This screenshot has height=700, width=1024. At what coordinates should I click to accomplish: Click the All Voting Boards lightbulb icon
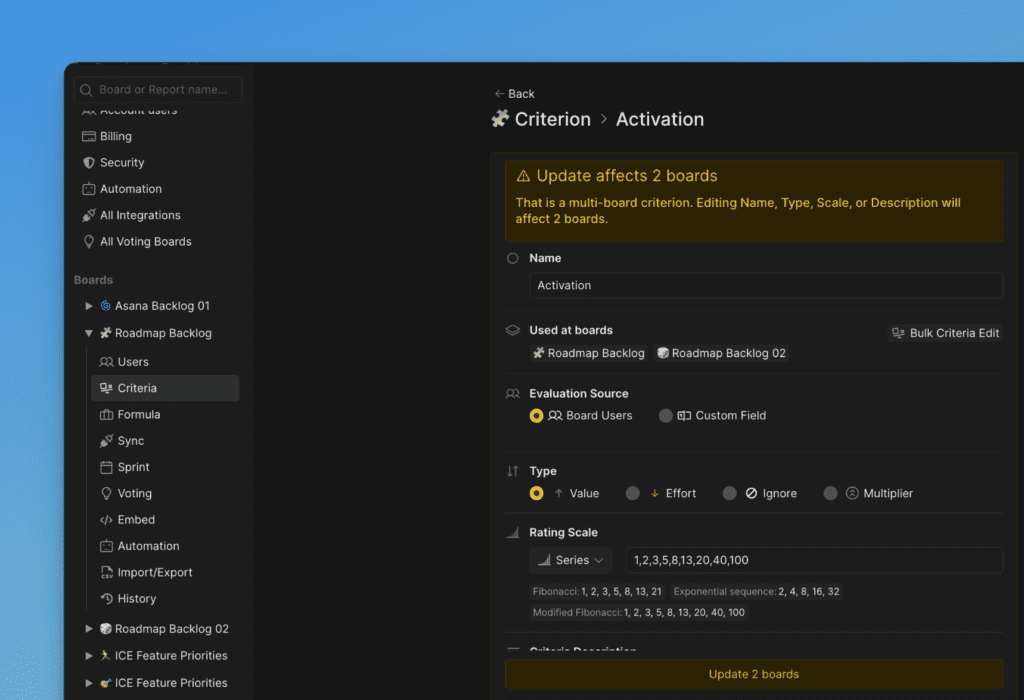coord(89,242)
